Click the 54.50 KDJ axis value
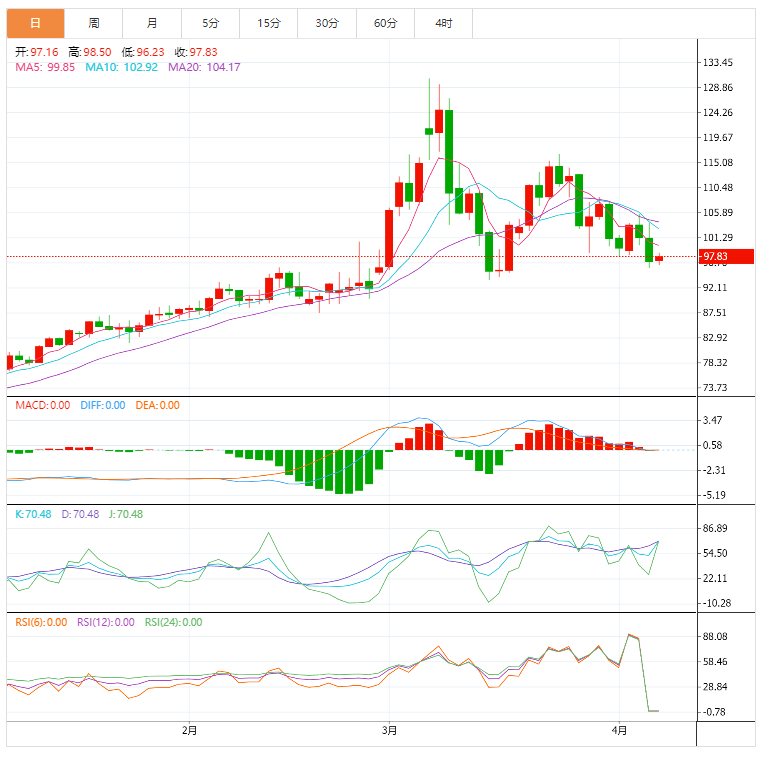766x757 pixels. (x=715, y=553)
